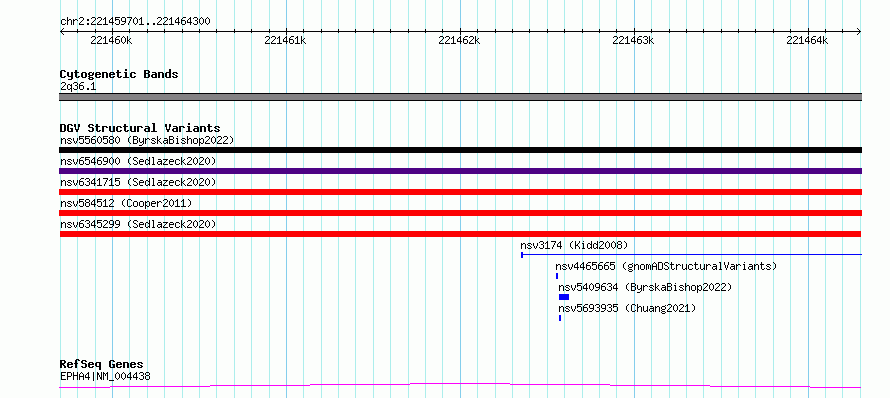Click the nsv5693935 (Chuang2021) label
The image size is (890, 398).
627,308
